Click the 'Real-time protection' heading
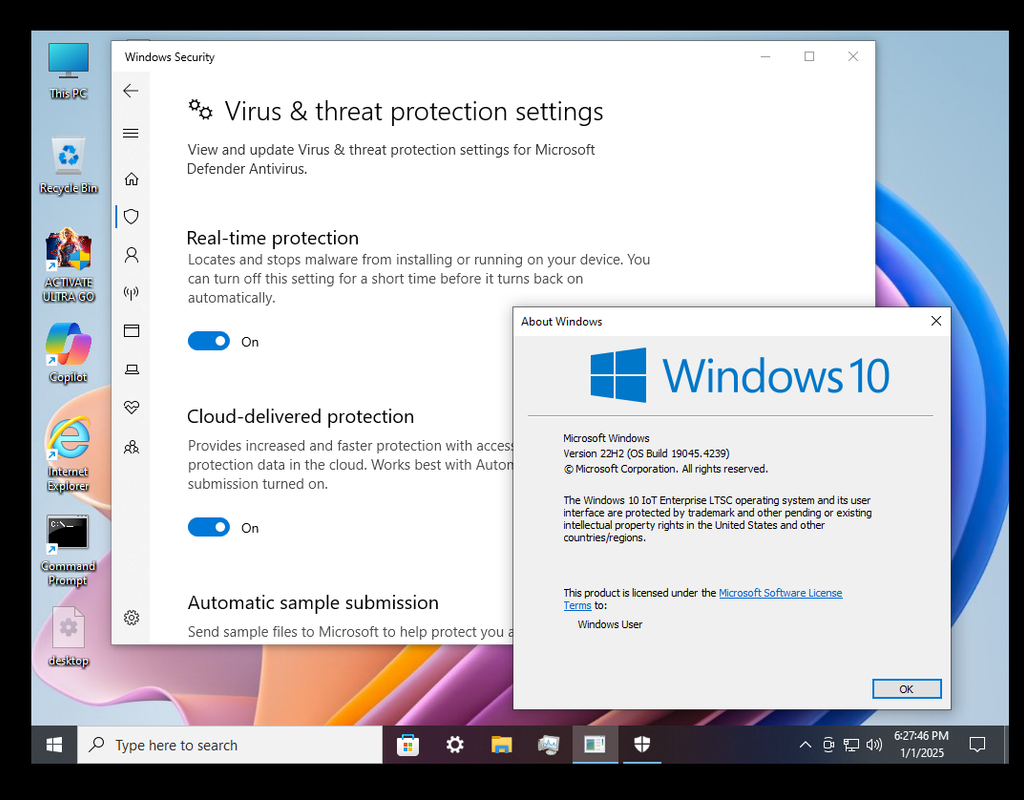 [273, 238]
